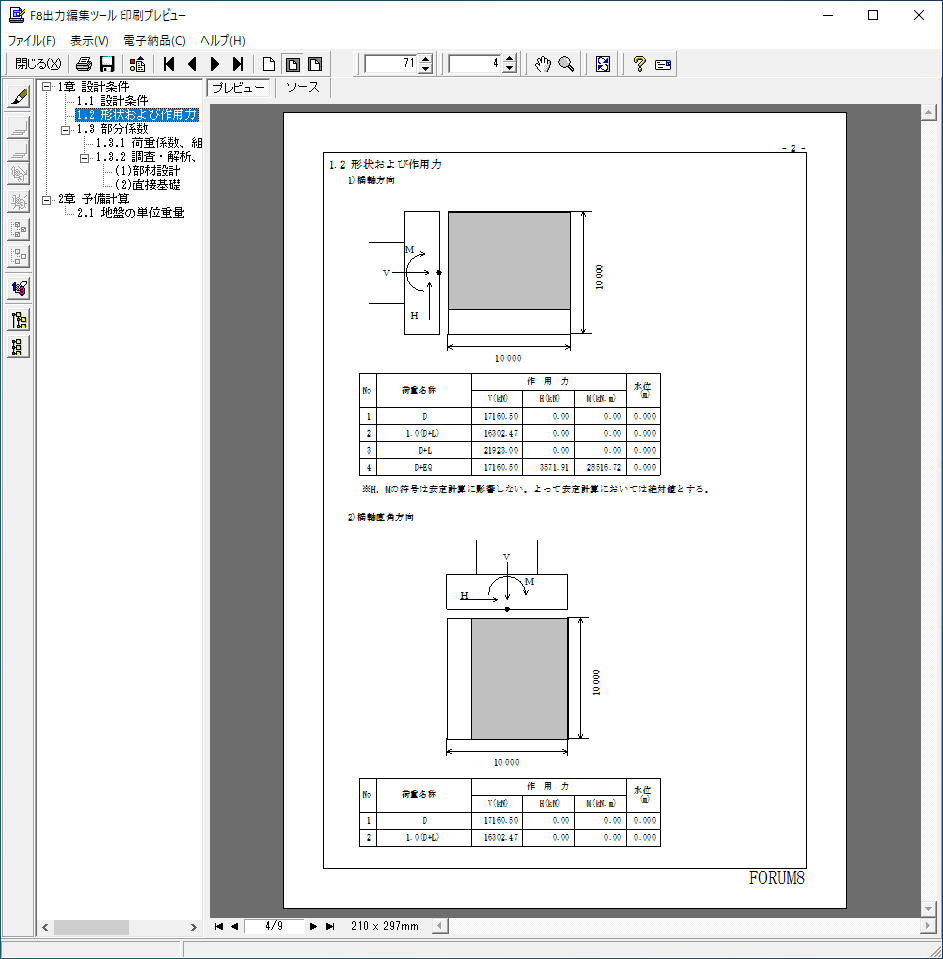The image size is (943, 959).
Task: Go to first page in bottom bar
Action: pyautogui.click(x=218, y=927)
